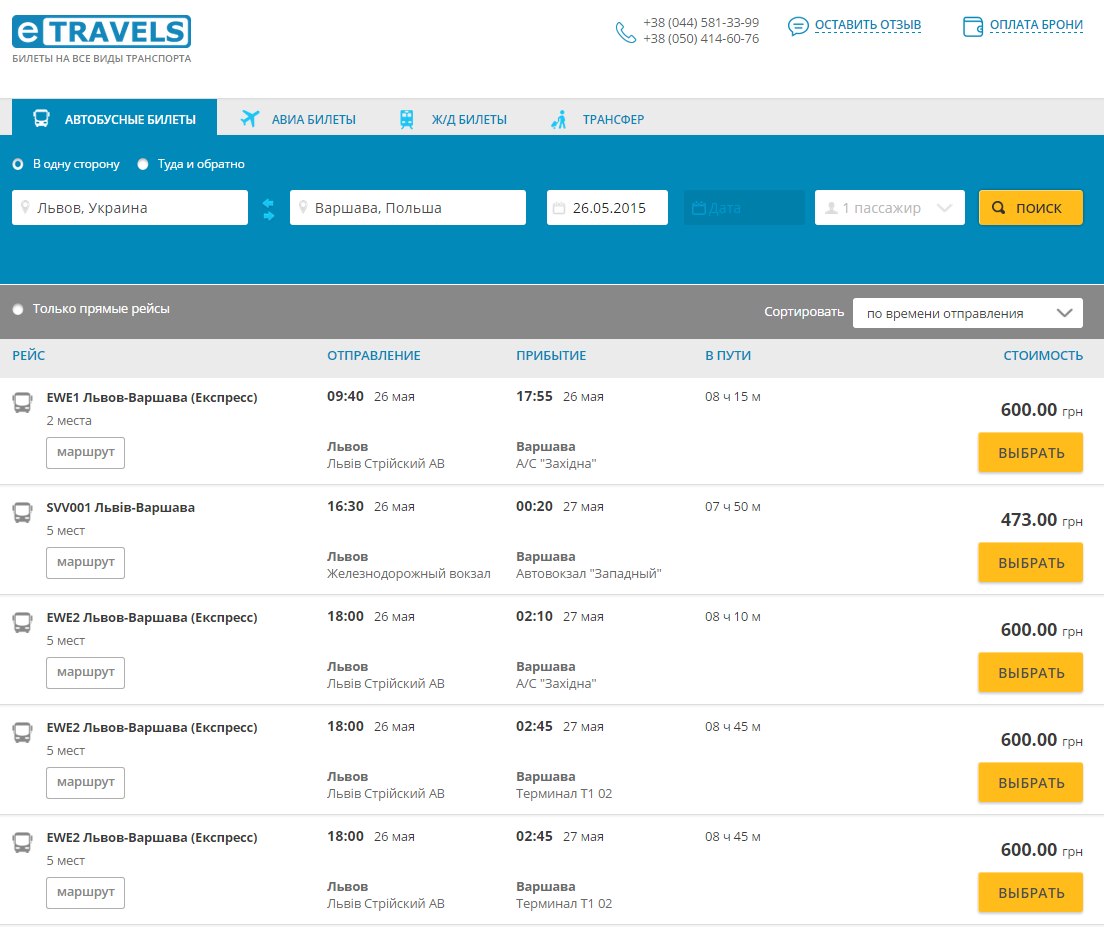Toggle 'Только прямые рейсы' filter
1104x927 pixels.
click(18, 309)
